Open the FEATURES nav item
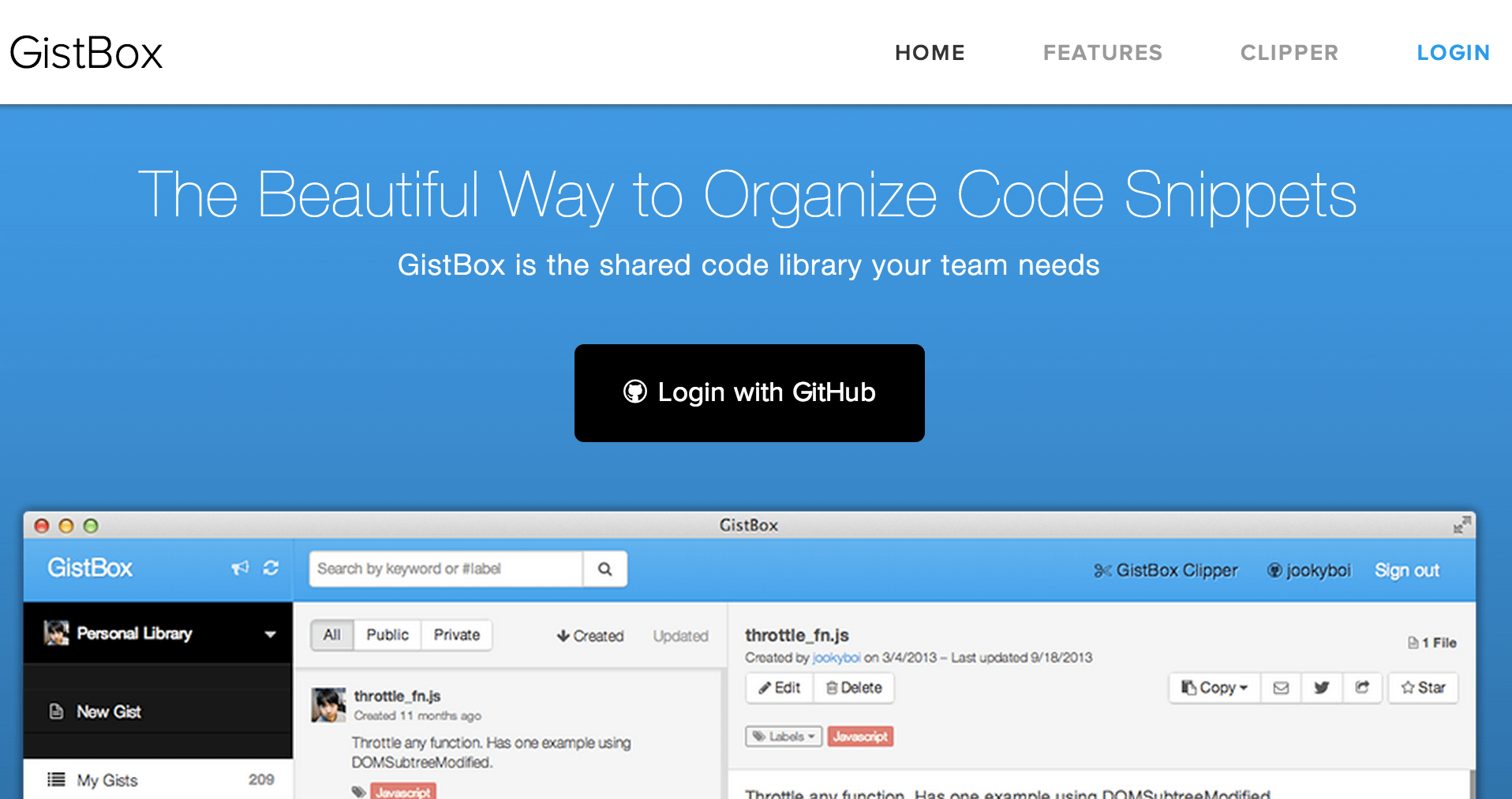The height and width of the screenshot is (799, 1512). (x=1102, y=53)
